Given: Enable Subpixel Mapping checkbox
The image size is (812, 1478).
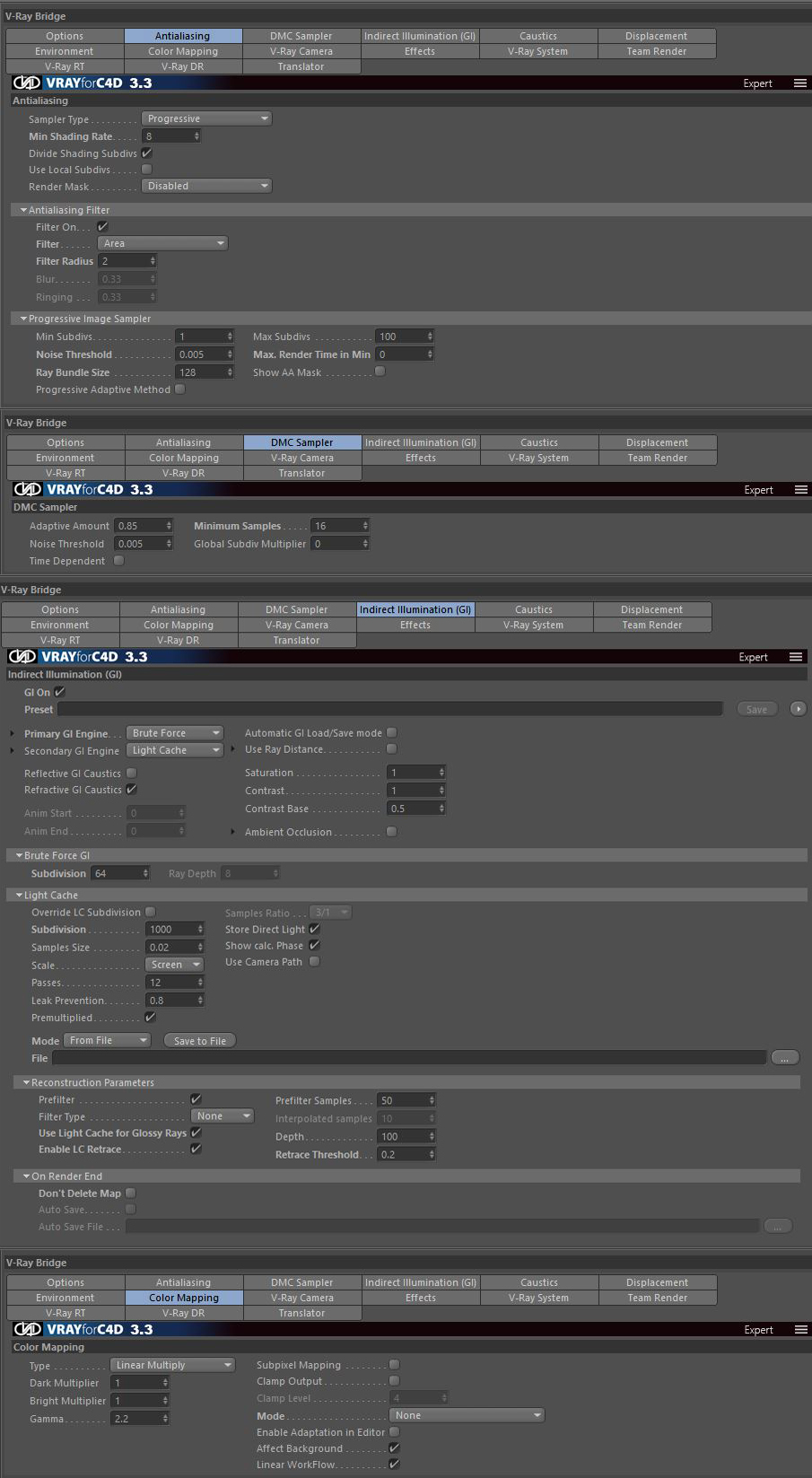Looking at the screenshot, I should [394, 1365].
